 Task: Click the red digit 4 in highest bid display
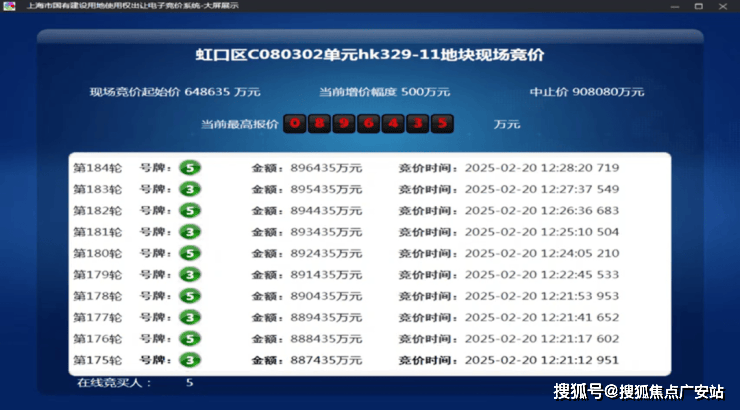click(x=393, y=124)
